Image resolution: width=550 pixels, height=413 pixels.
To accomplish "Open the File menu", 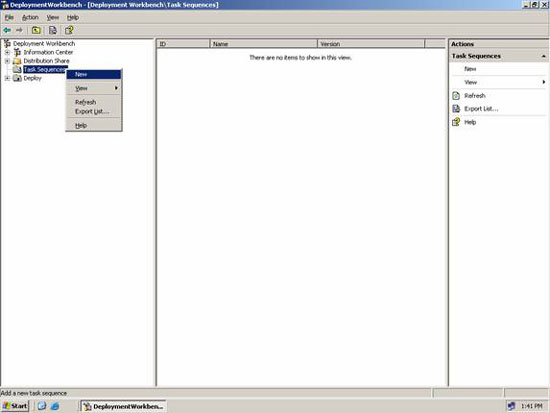I will pyautogui.click(x=9, y=17).
